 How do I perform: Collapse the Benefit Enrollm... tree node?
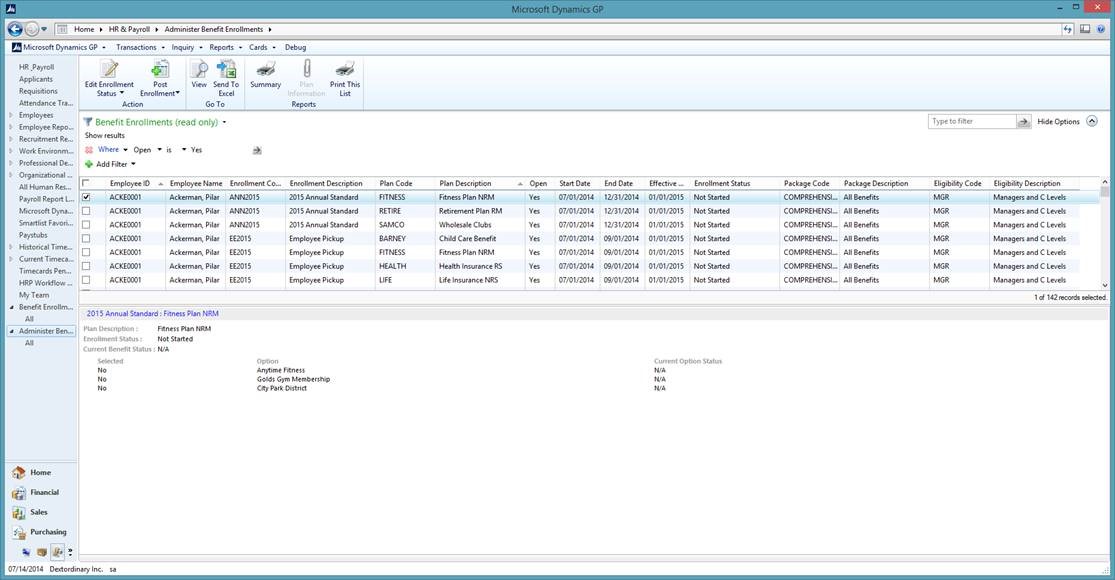point(11,307)
